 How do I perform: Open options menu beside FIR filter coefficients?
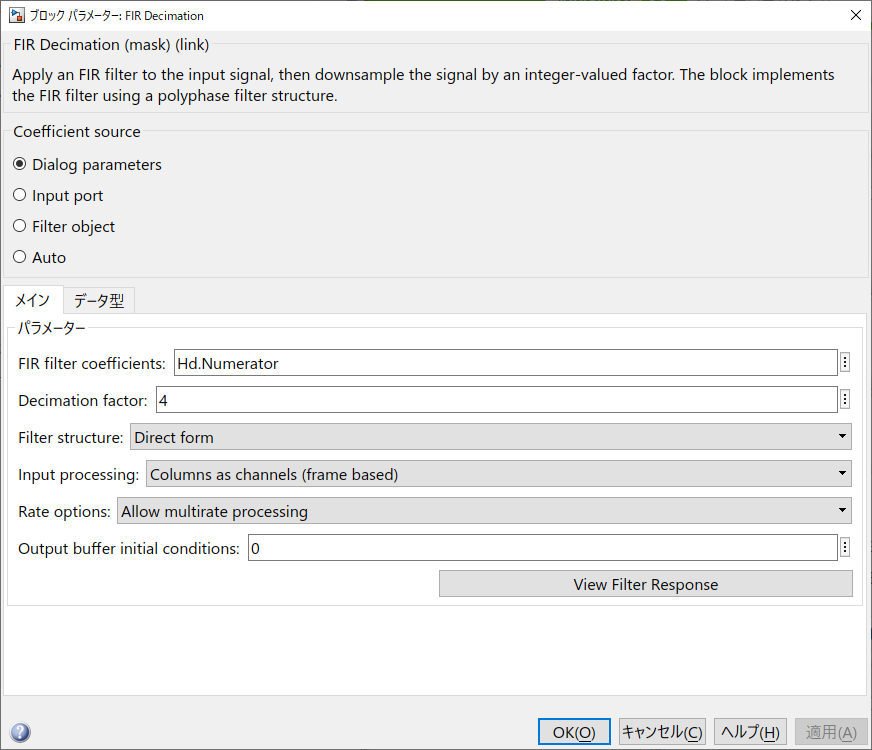845,362
